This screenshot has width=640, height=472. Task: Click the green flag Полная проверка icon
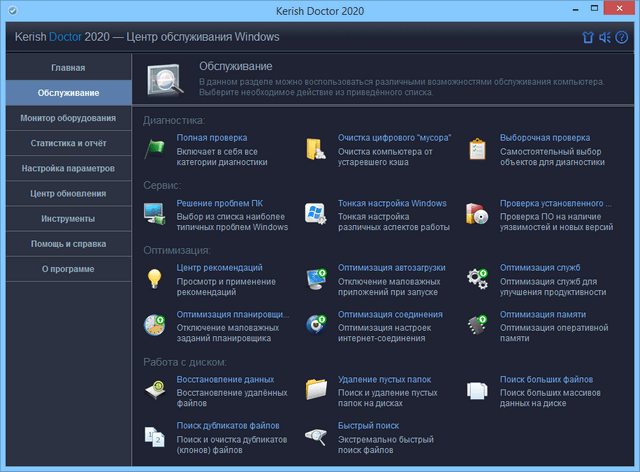[x=156, y=150]
